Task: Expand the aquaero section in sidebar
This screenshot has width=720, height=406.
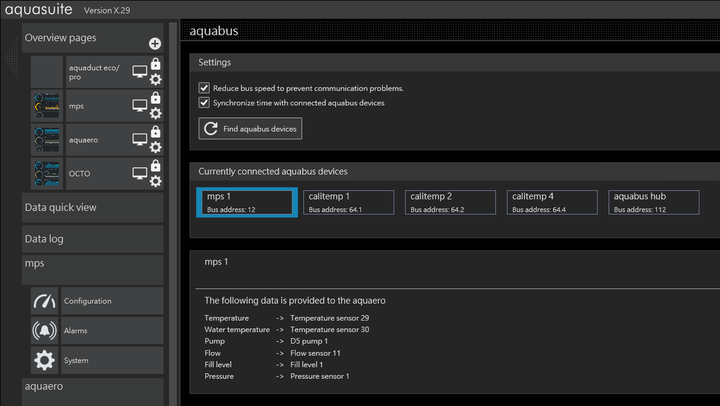Action: click(x=92, y=392)
